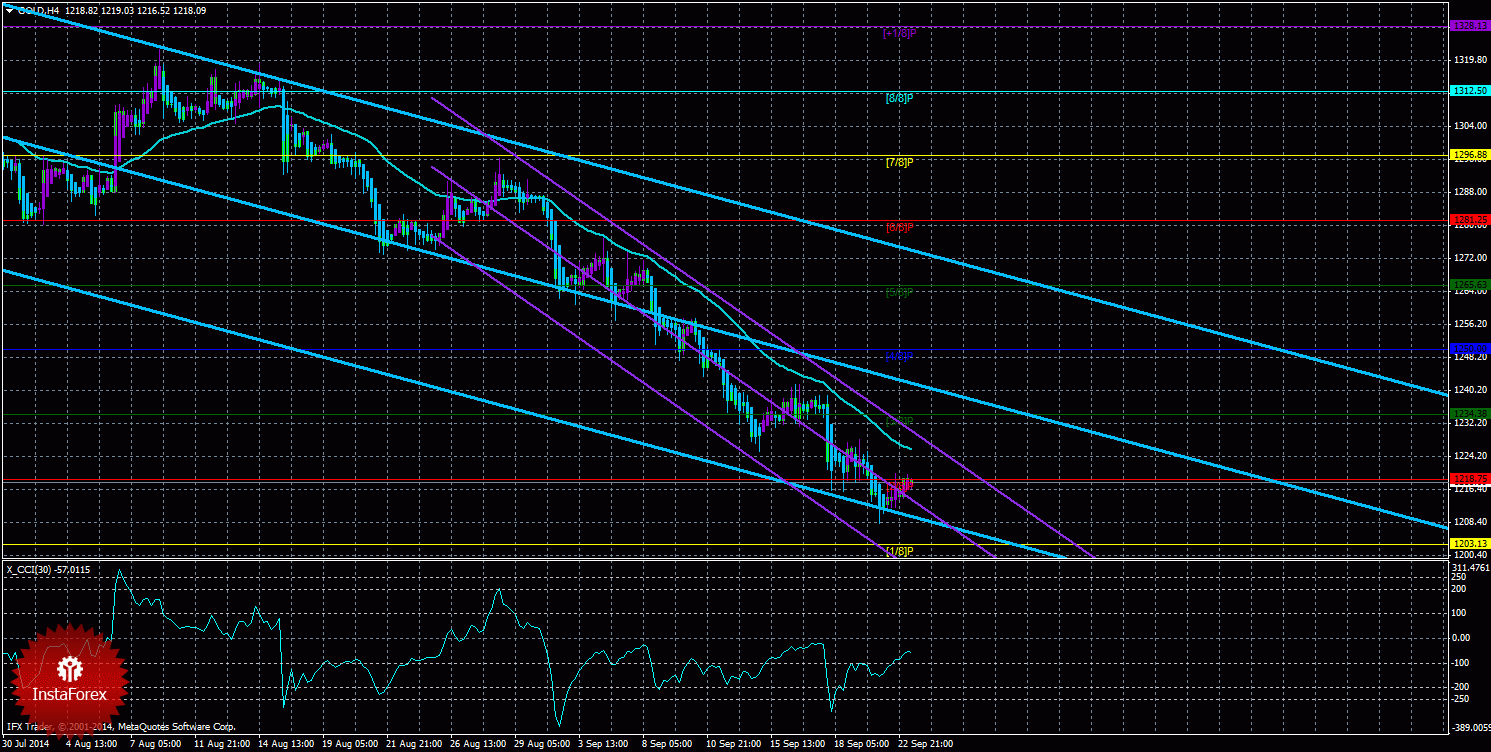1491x752 pixels.
Task: Click the 21 Aug 21:00 time label
Action: 413,744
